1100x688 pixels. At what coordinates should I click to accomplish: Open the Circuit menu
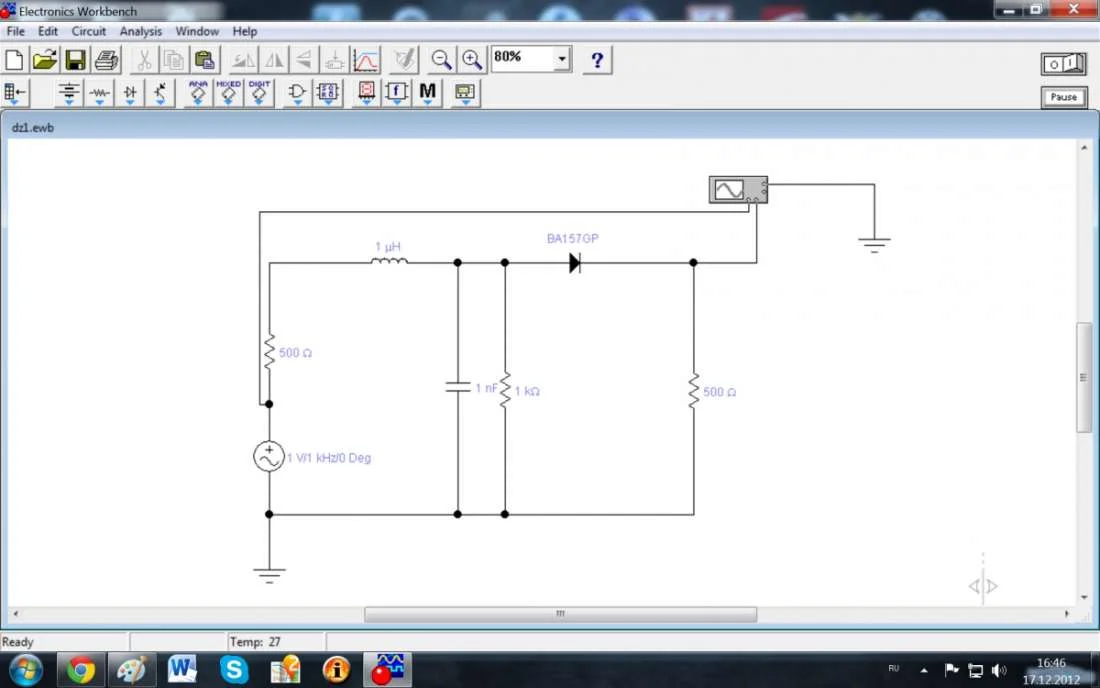[88, 31]
